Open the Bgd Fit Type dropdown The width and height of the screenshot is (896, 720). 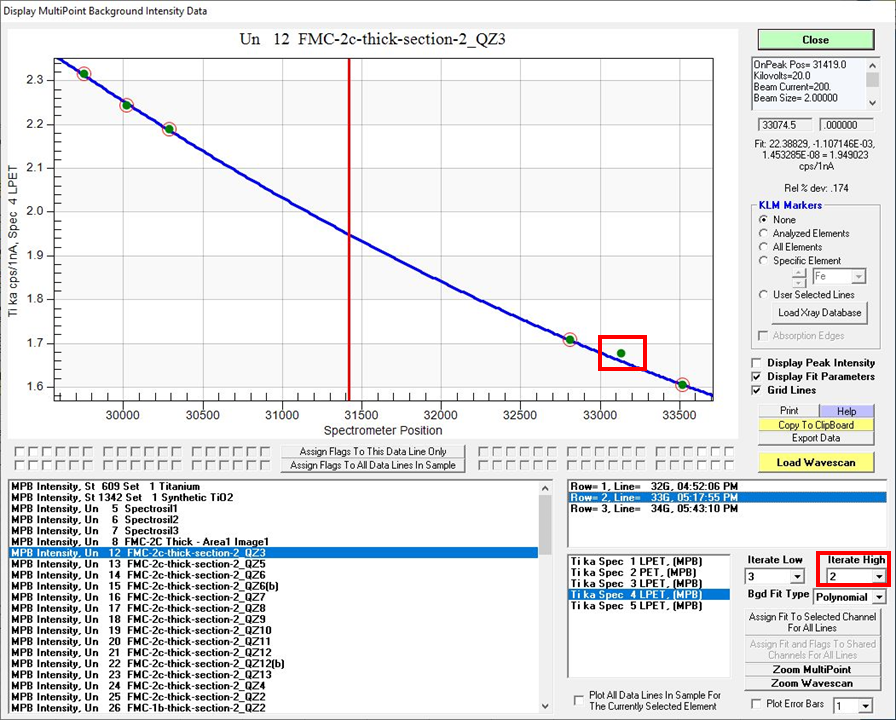tap(879, 597)
